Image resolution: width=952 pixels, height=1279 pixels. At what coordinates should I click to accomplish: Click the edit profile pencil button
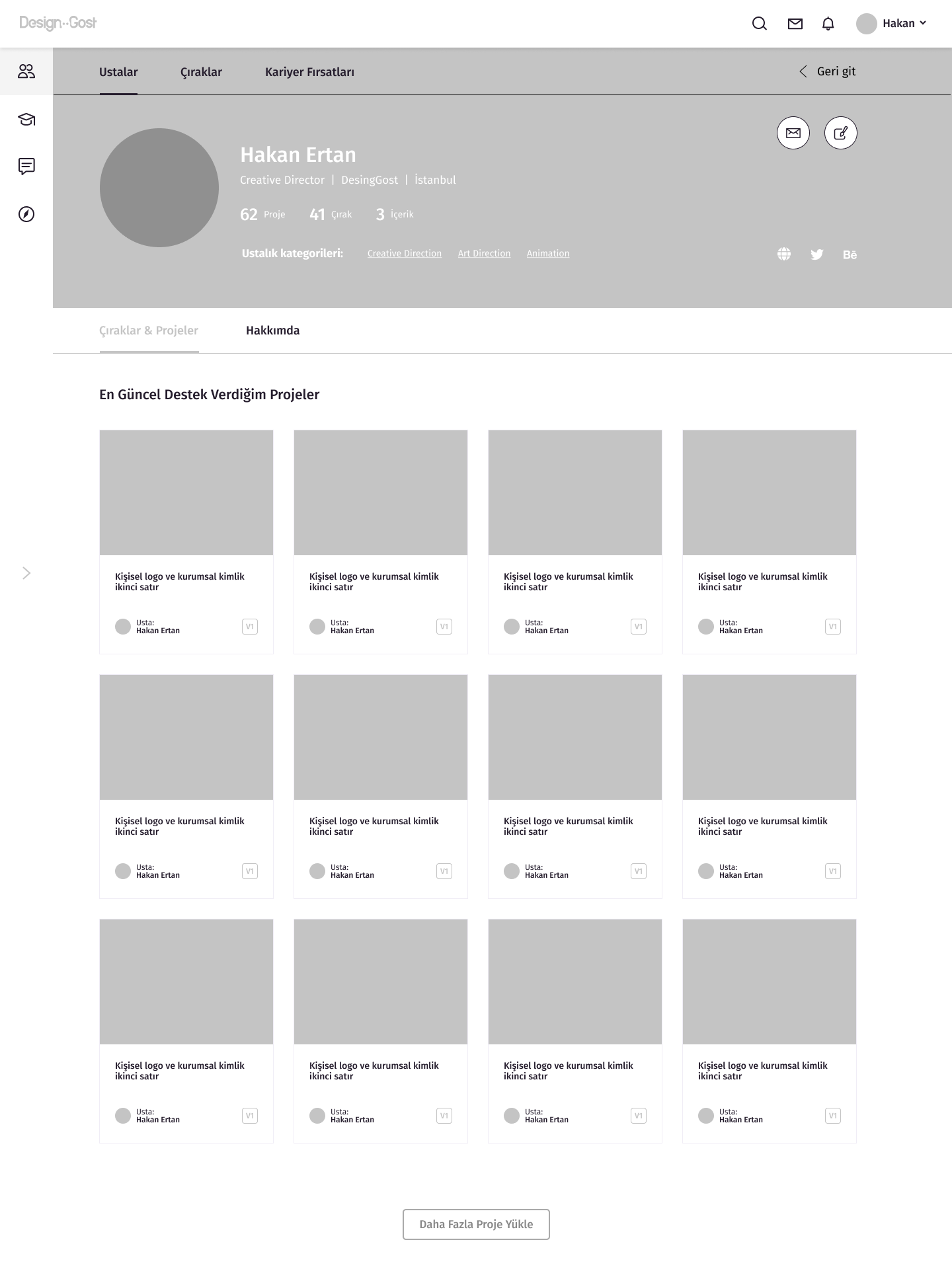[840, 134]
